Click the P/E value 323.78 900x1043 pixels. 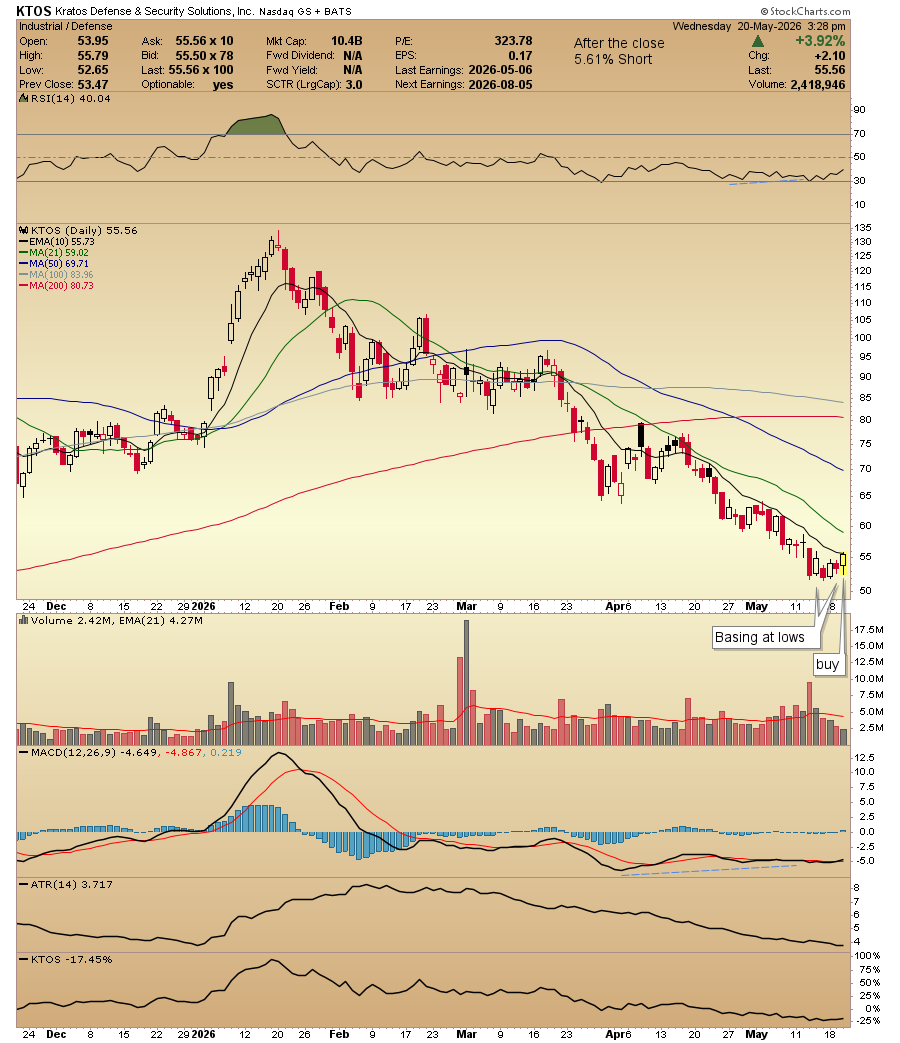(513, 41)
